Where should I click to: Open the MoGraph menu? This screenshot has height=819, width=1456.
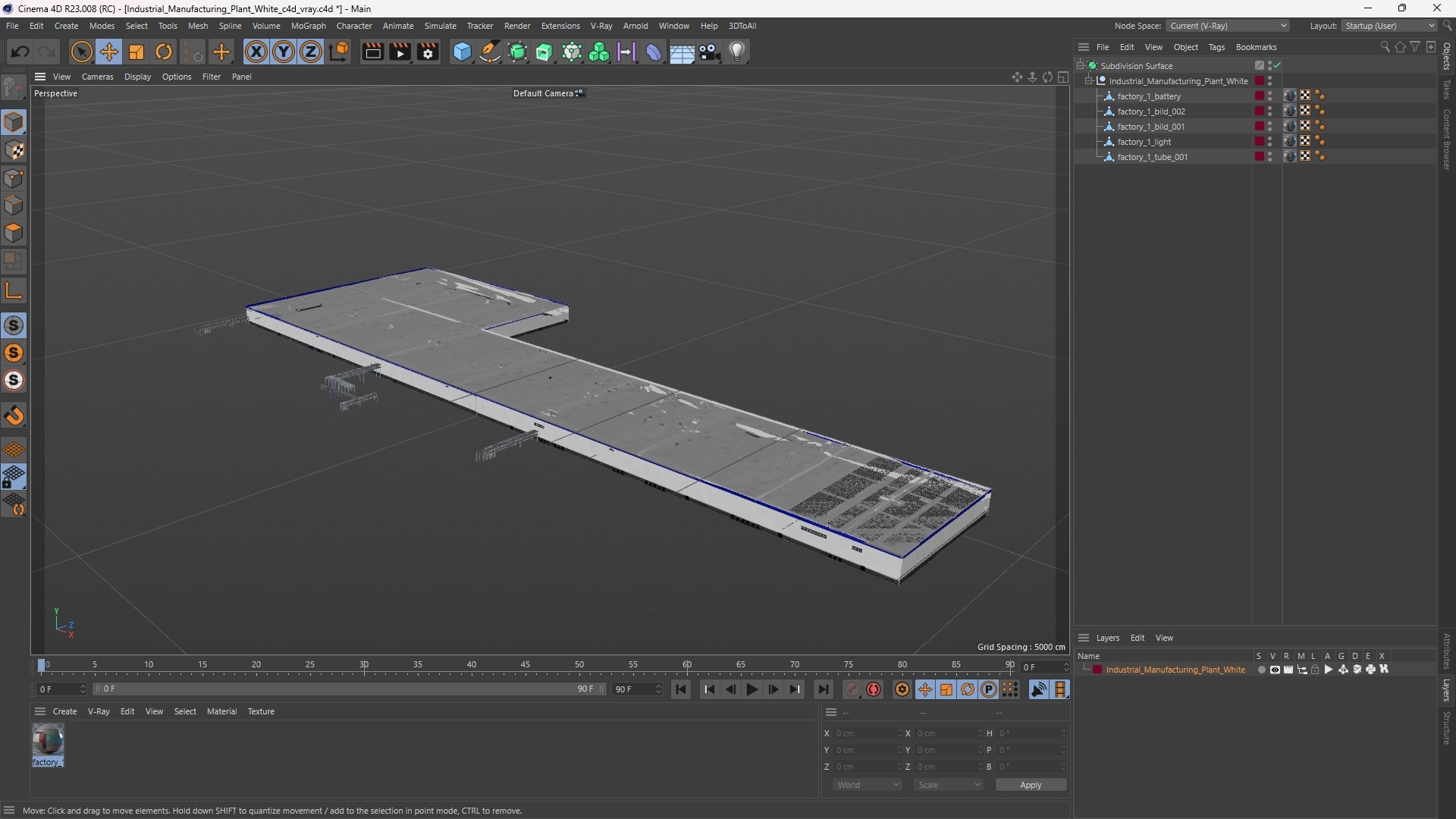tap(308, 26)
